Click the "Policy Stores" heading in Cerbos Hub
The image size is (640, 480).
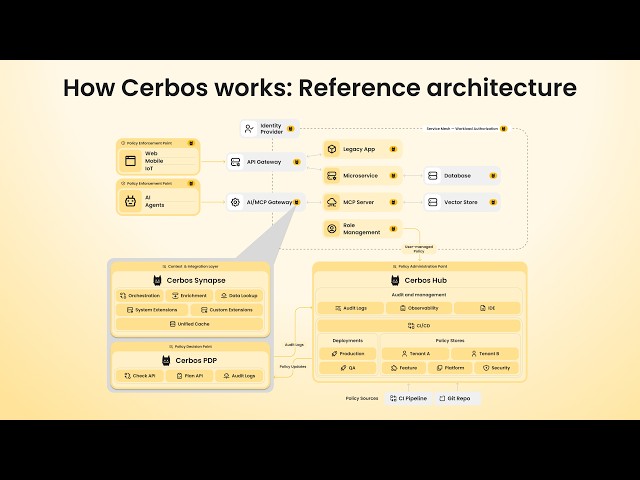pos(450,340)
